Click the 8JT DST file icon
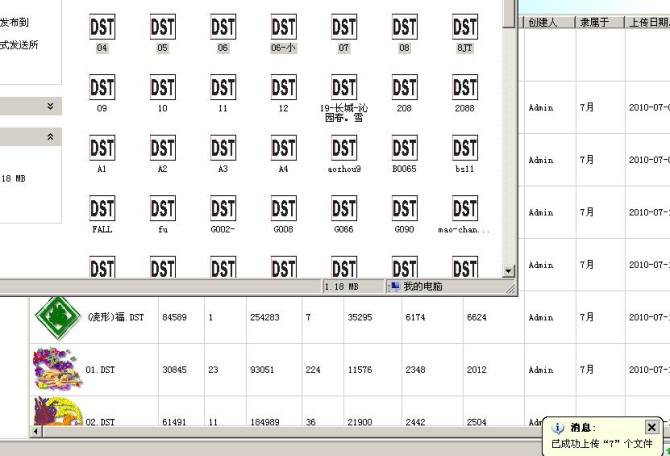 point(464,27)
